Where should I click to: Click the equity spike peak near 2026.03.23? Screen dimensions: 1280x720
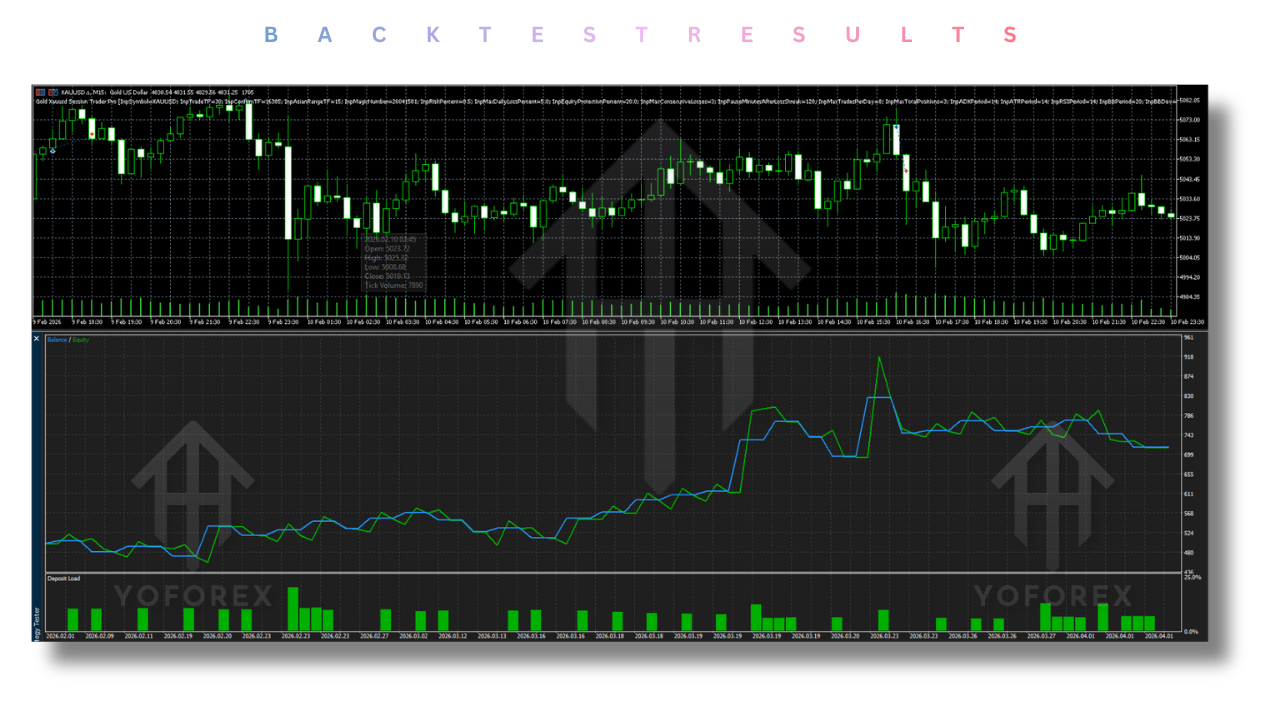click(879, 358)
